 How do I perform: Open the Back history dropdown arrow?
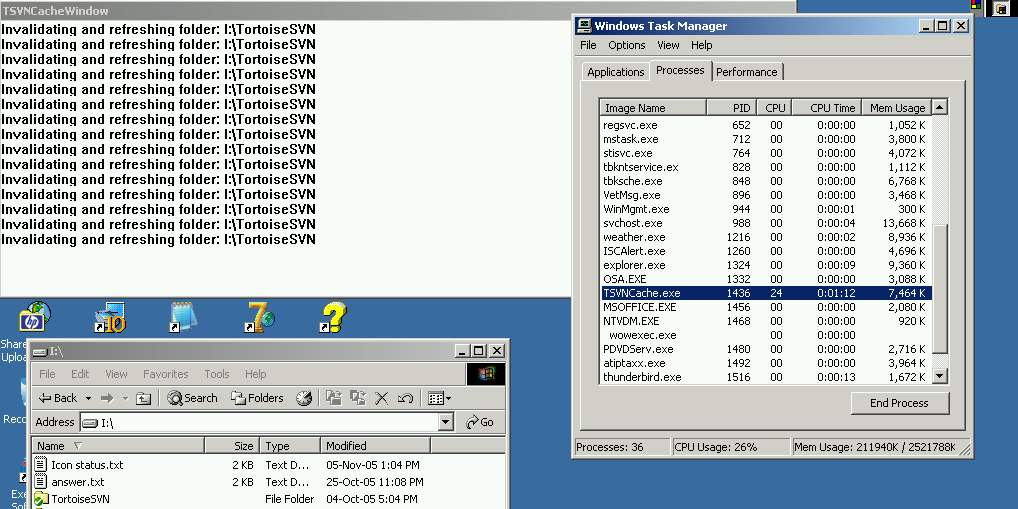(88, 398)
